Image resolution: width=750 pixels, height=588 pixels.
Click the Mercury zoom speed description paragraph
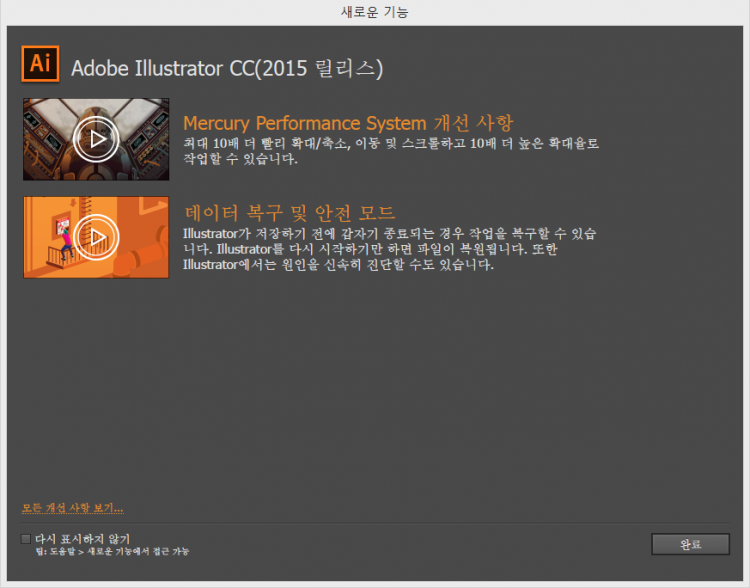390,151
